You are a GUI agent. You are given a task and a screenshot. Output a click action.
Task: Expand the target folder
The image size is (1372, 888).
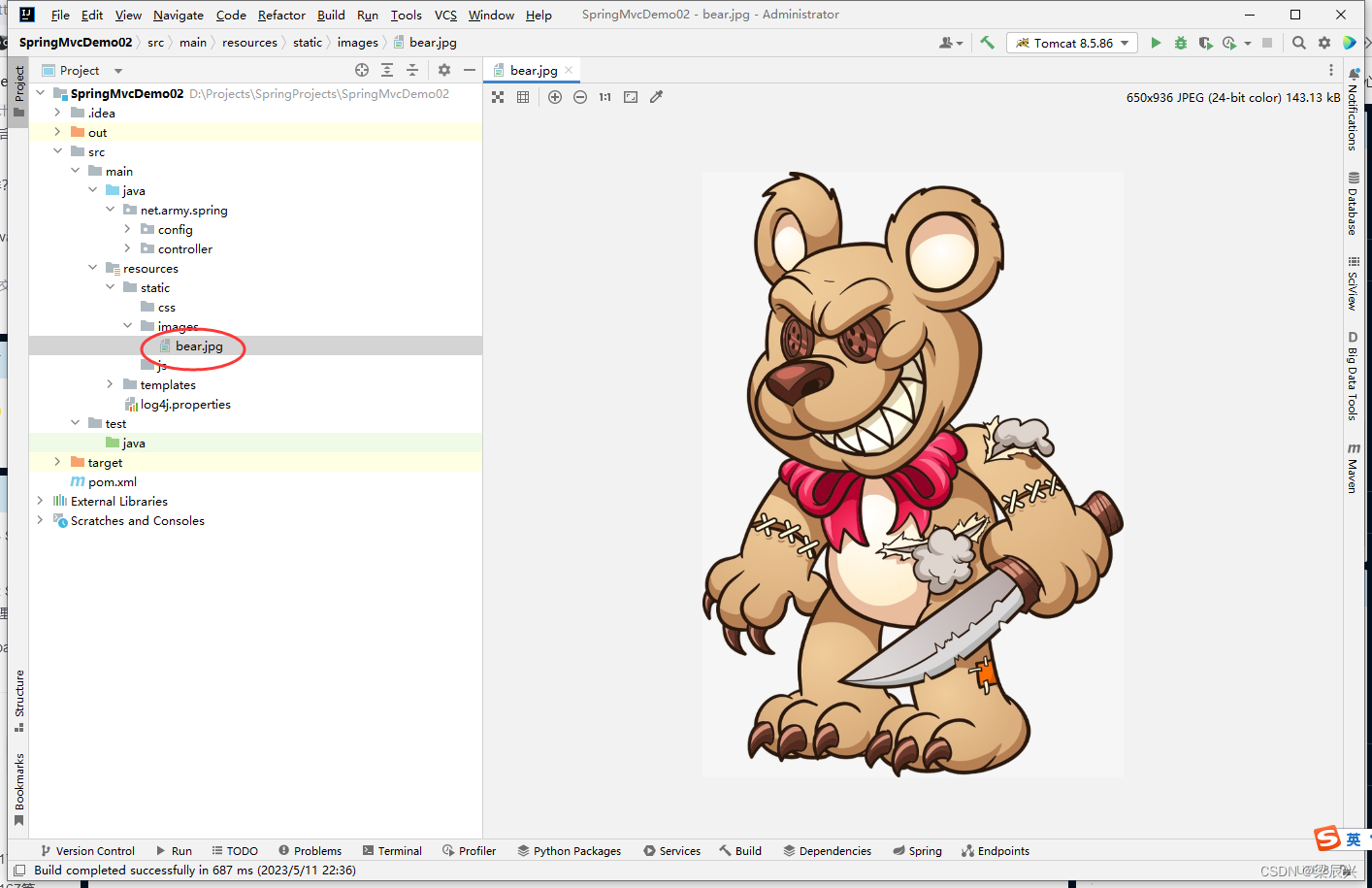(58, 462)
